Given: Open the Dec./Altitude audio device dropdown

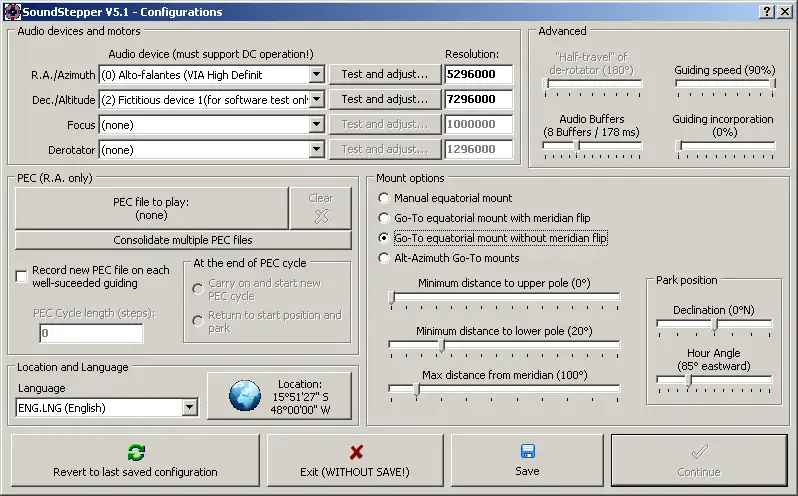Looking at the screenshot, I should coord(317,100).
